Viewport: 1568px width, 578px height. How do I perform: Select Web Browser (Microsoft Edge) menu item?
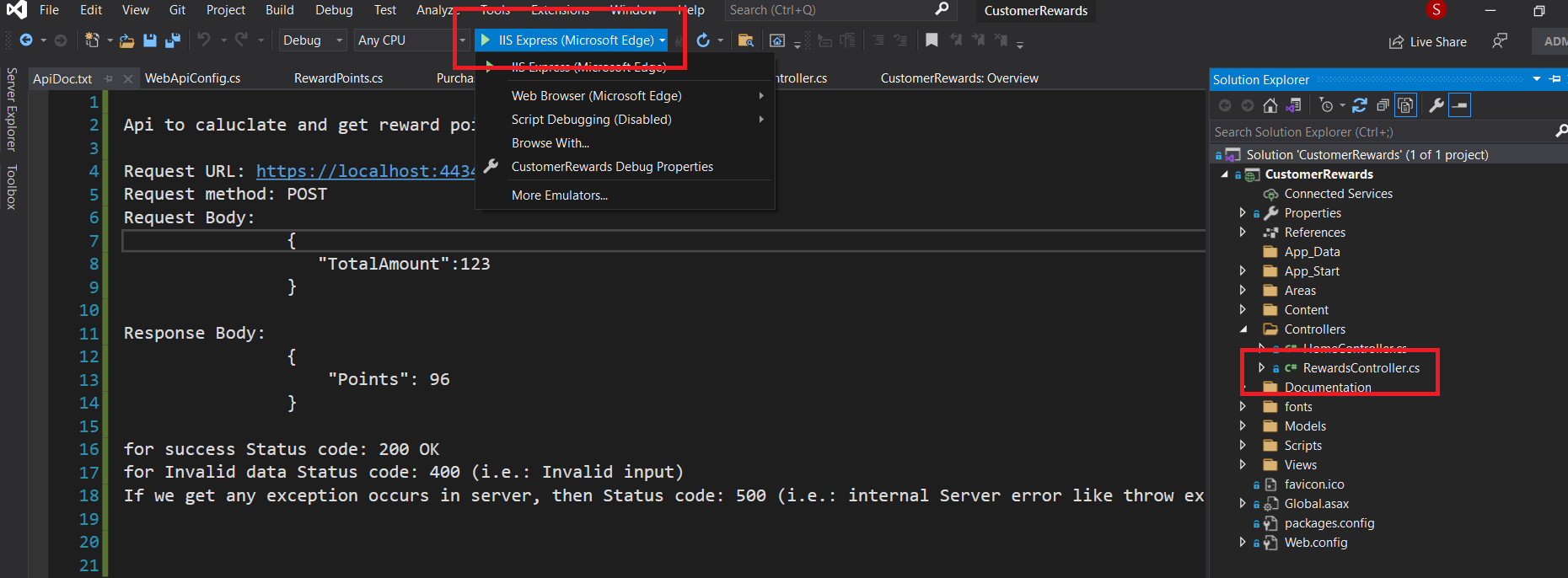coord(626,96)
